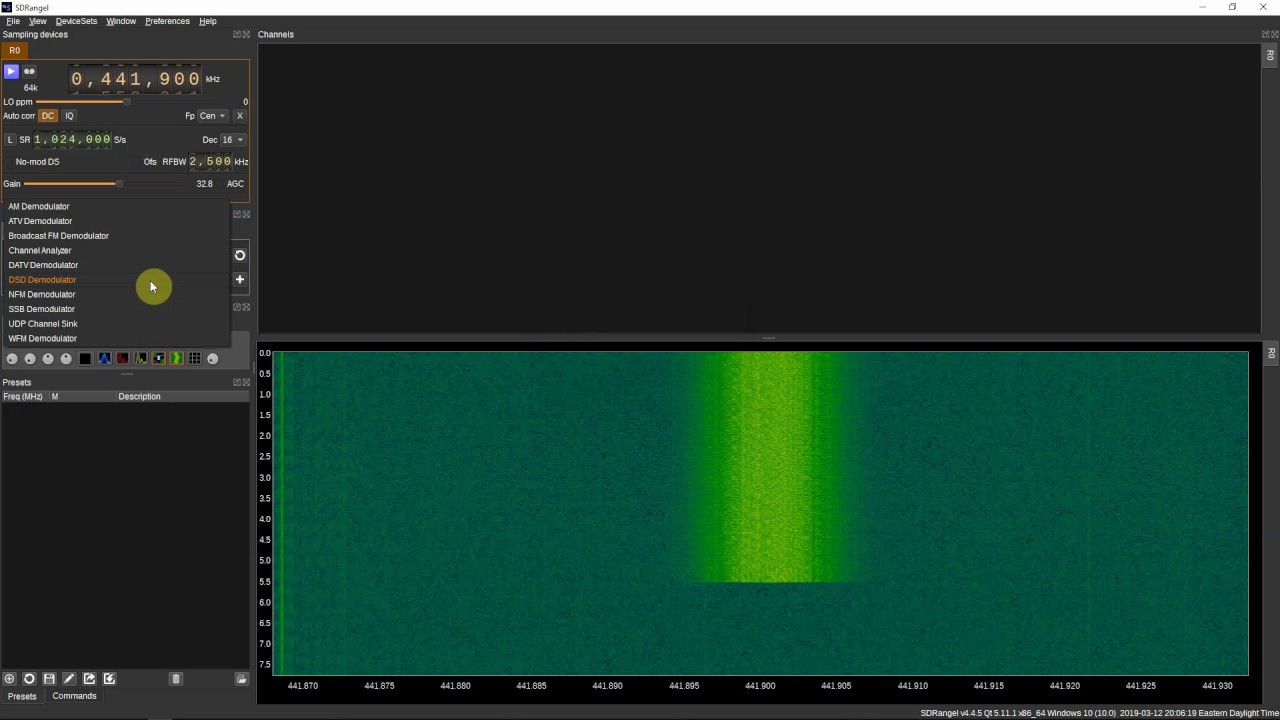
Task: Choose WFM Demodulator from the list
Action: tap(115, 338)
